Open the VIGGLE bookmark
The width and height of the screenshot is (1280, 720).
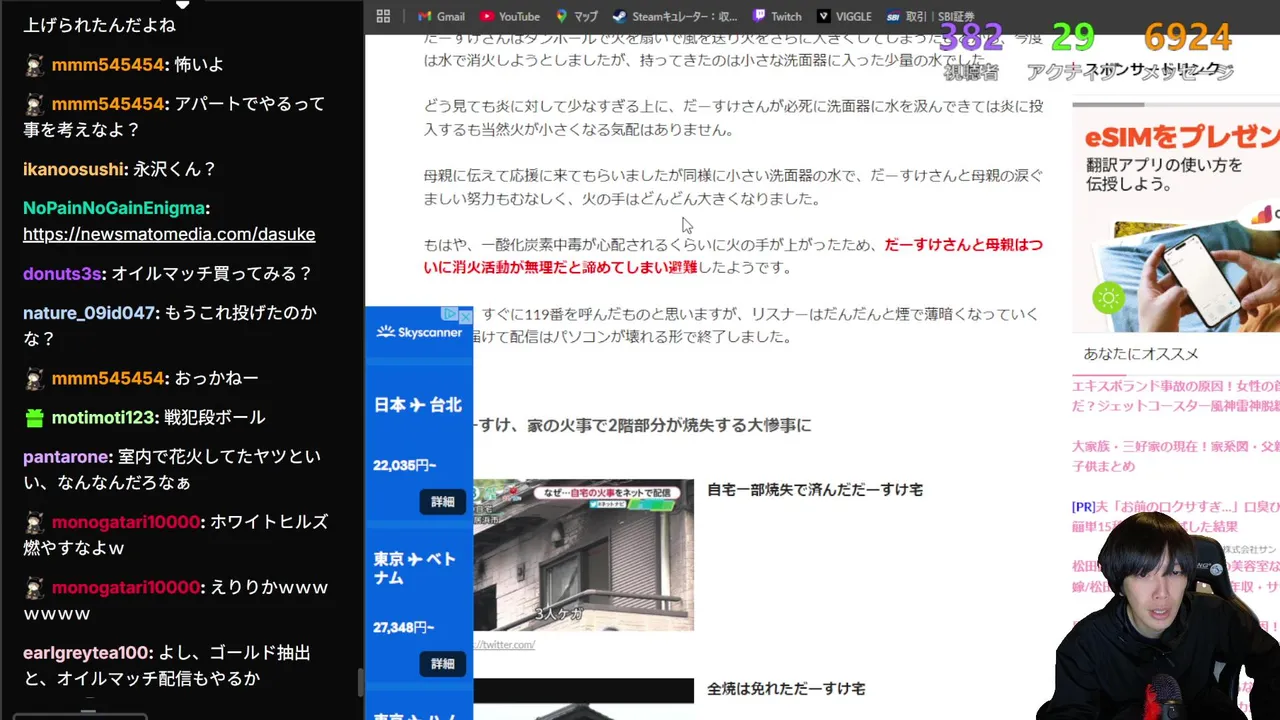point(844,16)
